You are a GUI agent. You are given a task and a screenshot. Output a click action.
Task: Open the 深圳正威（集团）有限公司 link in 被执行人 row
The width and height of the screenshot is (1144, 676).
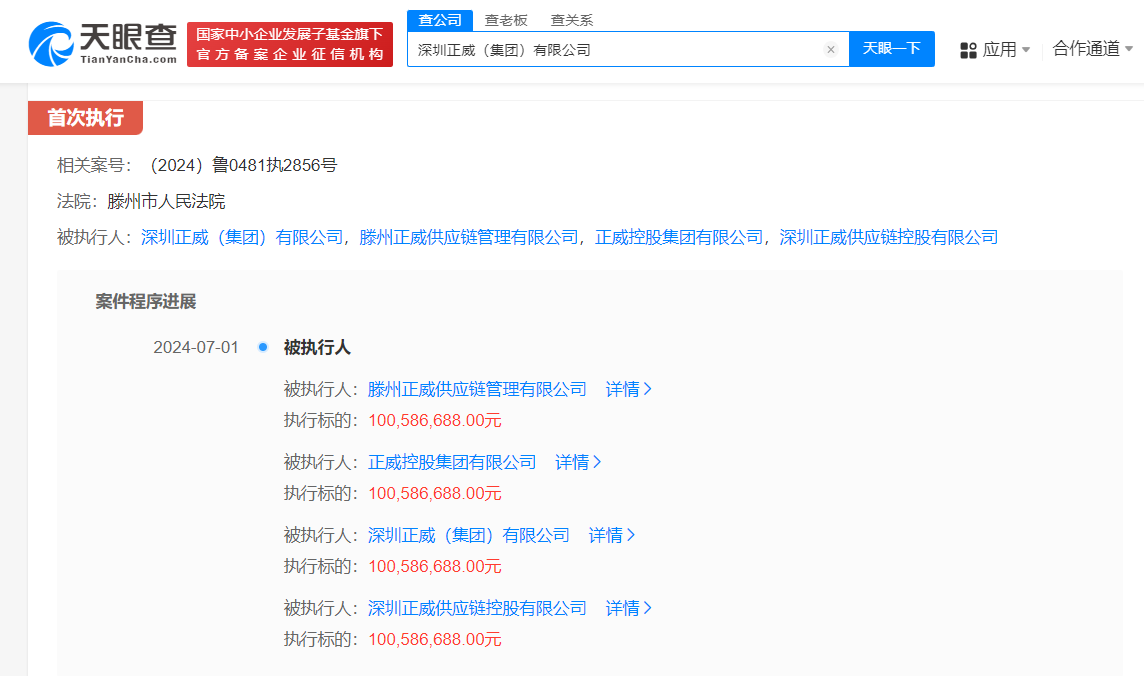pyautogui.click(x=243, y=237)
